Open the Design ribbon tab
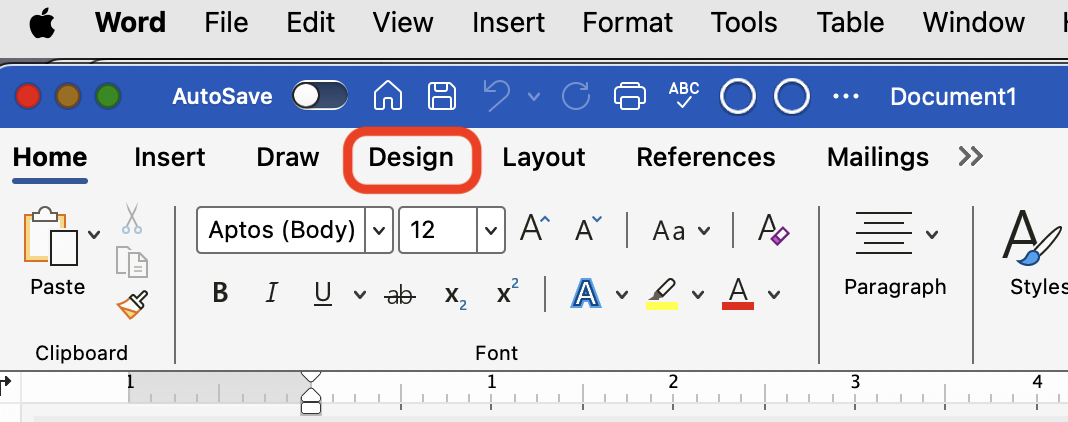The width and height of the screenshot is (1068, 422). pyautogui.click(x=411, y=158)
